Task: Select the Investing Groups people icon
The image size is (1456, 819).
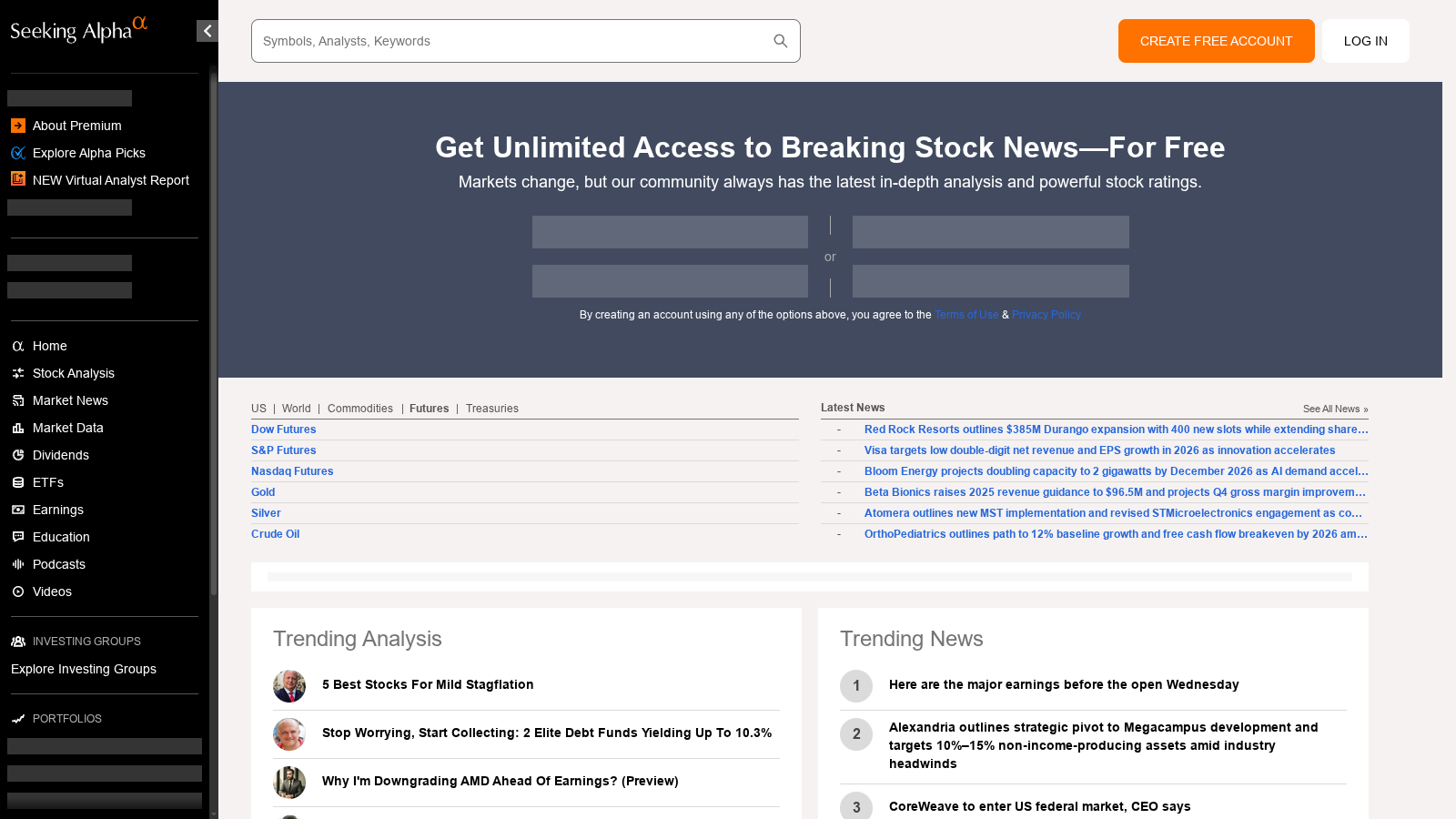Action: click(x=17, y=641)
